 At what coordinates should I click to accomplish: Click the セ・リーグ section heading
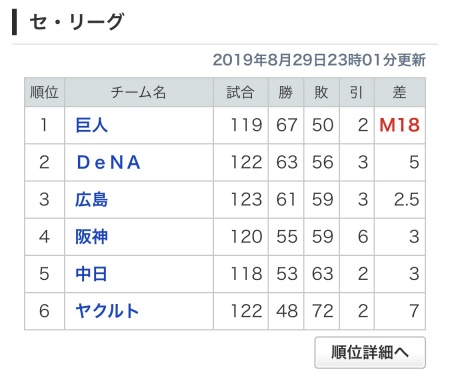(x=77, y=22)
